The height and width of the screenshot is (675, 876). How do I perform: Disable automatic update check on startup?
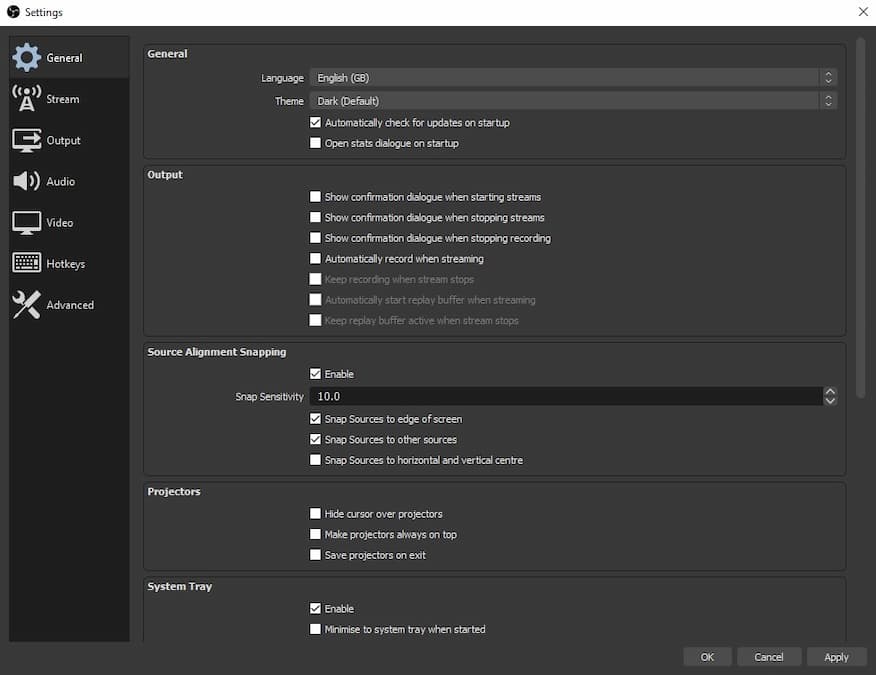click(315, 122)
